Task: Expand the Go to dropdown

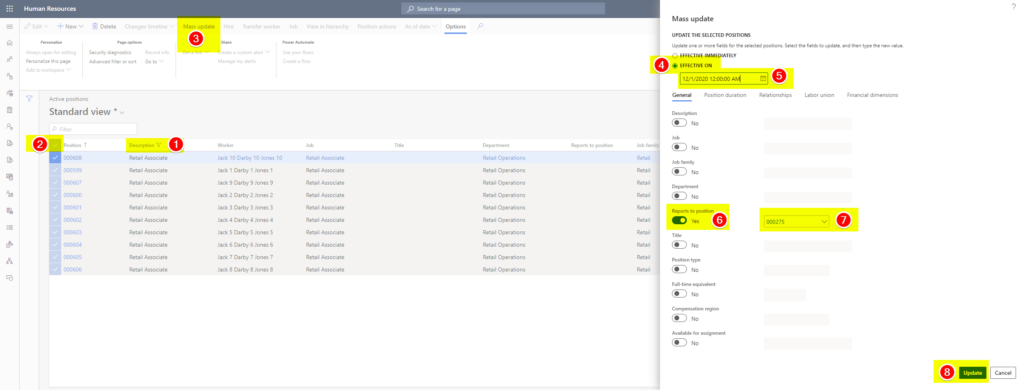Action: click(x=154, y=61)
